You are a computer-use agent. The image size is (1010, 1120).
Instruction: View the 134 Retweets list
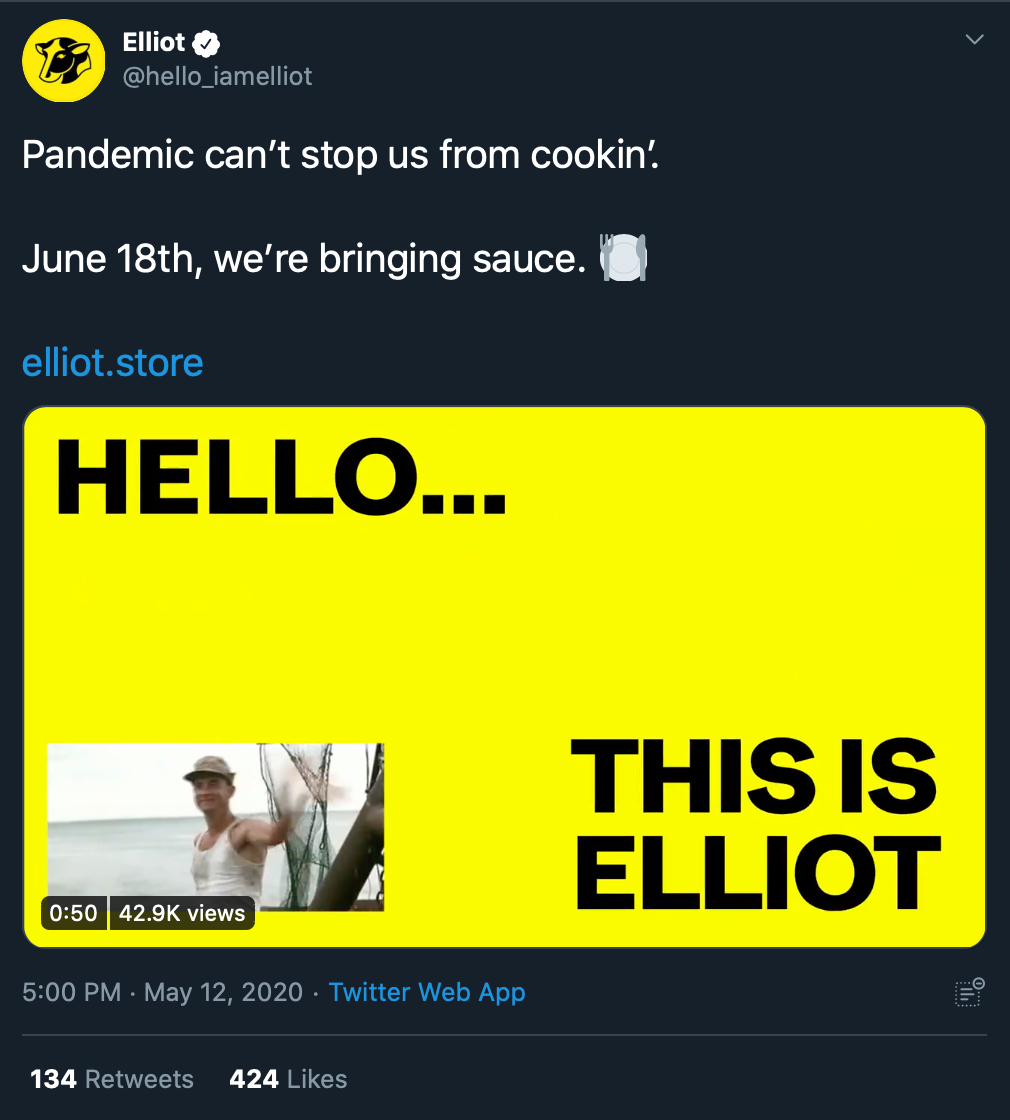point(112,1079)
